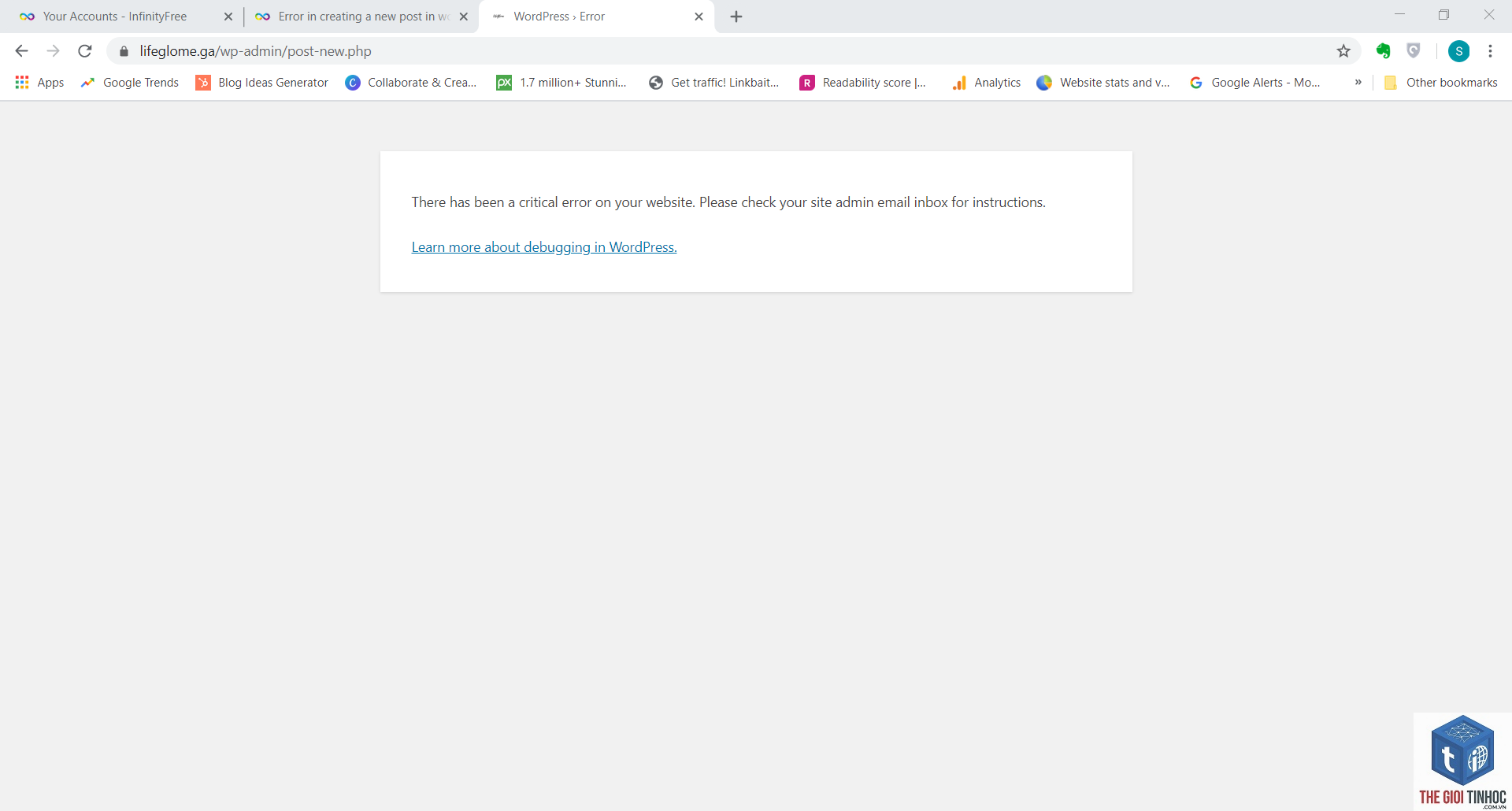Reload the current page
The height and width of the screenshot is (811, 1512).
click(x=85, y=51)
